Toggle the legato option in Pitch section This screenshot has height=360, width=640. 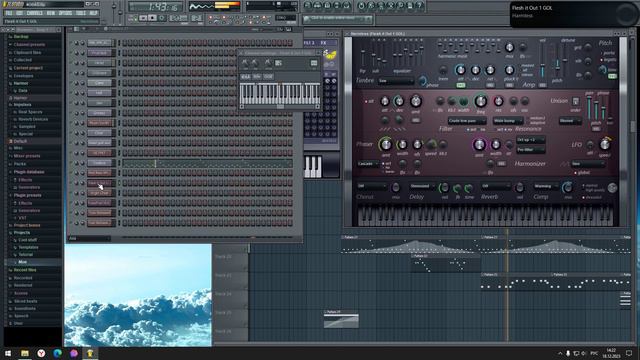(608, 60)
